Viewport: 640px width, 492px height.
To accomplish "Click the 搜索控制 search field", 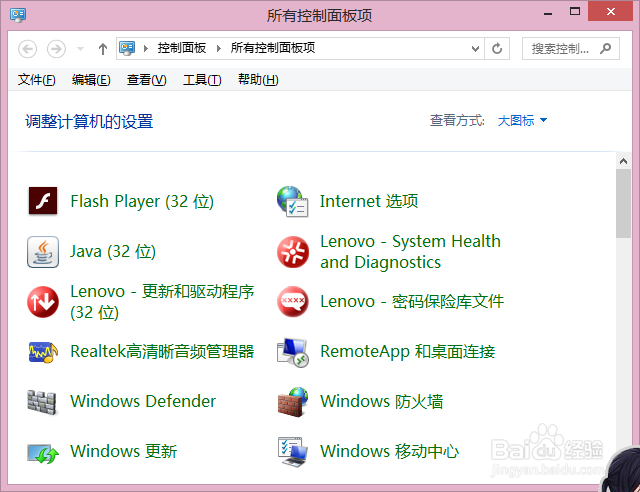I will click(571, 49).
